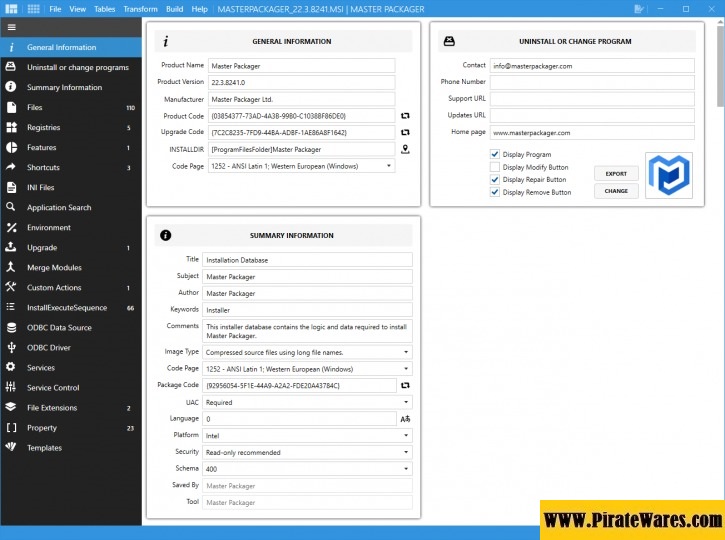This screenshot has width=725, height=540.
Task: Click the Master Packager logo image
Action: [670, 175]
